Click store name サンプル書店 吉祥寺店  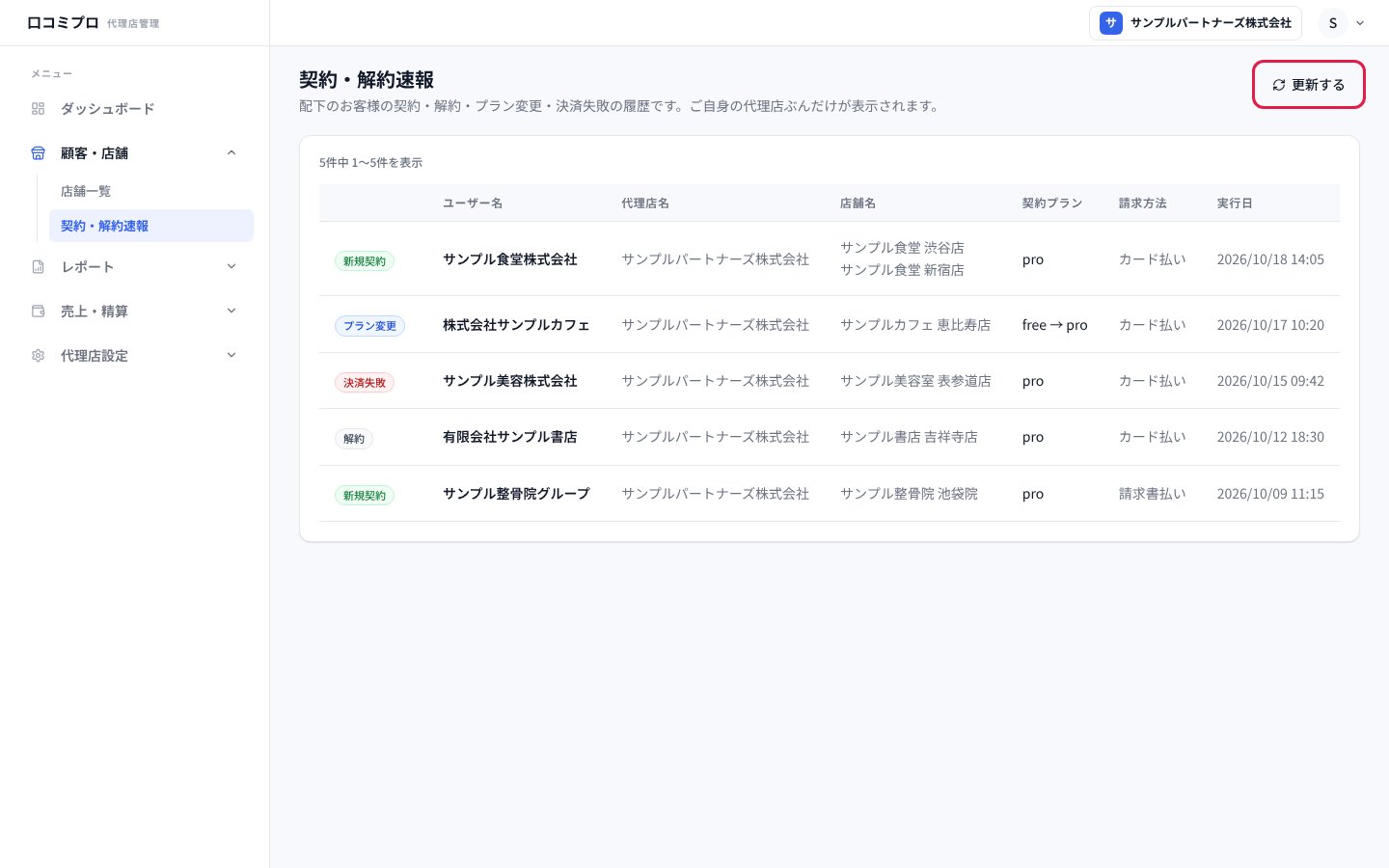[909, 437]
